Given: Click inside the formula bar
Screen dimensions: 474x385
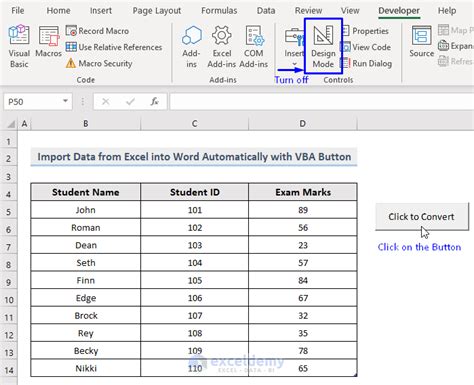Looking at the screenshot, I should pos(321,101).
